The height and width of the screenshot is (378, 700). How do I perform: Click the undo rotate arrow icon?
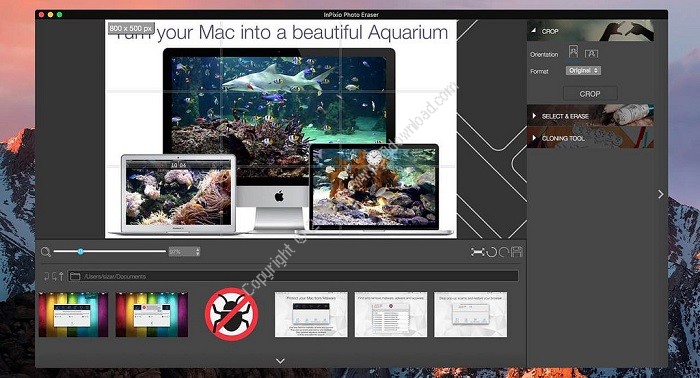click(x=492, y=252)
